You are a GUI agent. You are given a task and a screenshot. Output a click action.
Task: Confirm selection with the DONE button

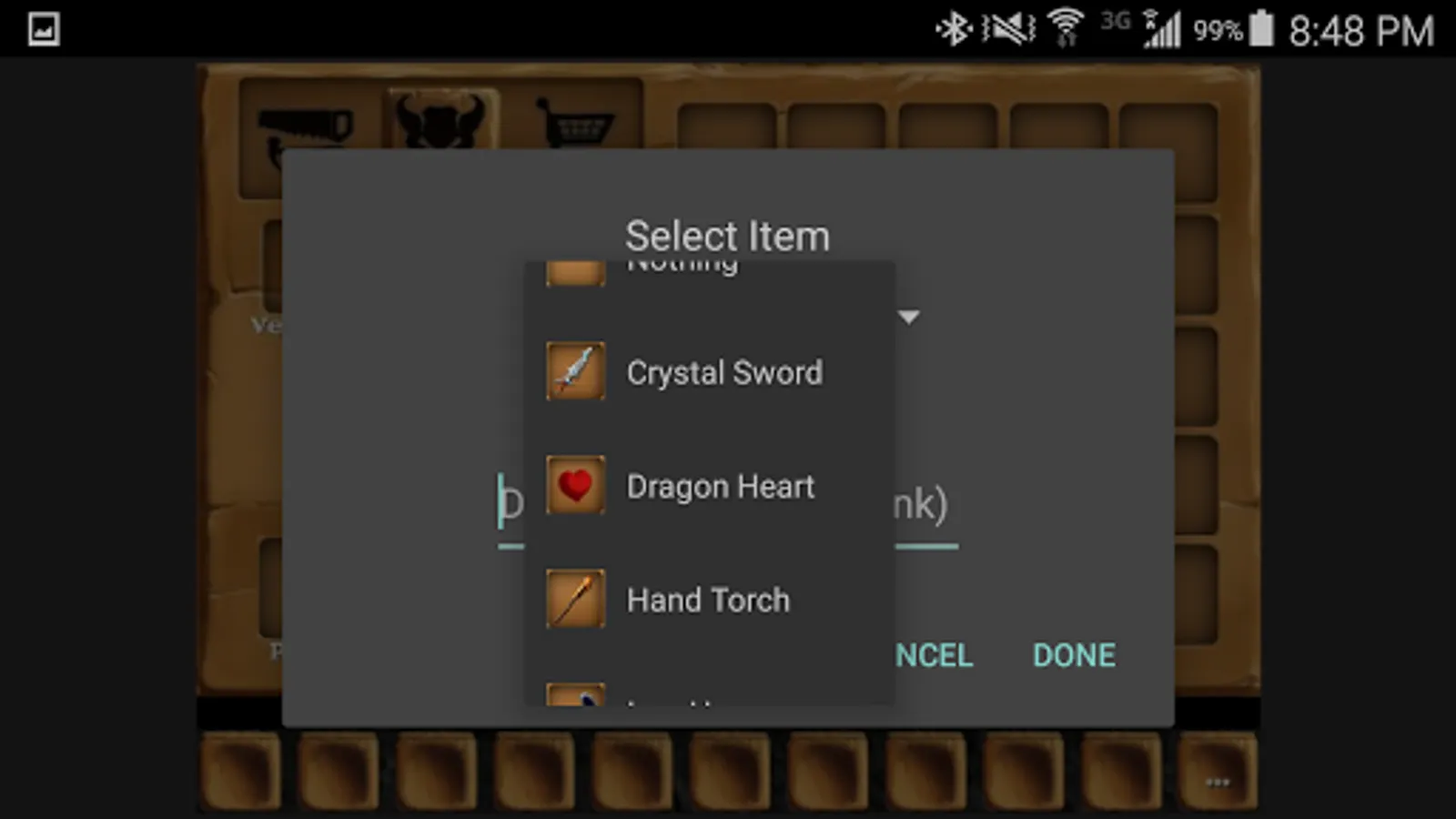1074,655
